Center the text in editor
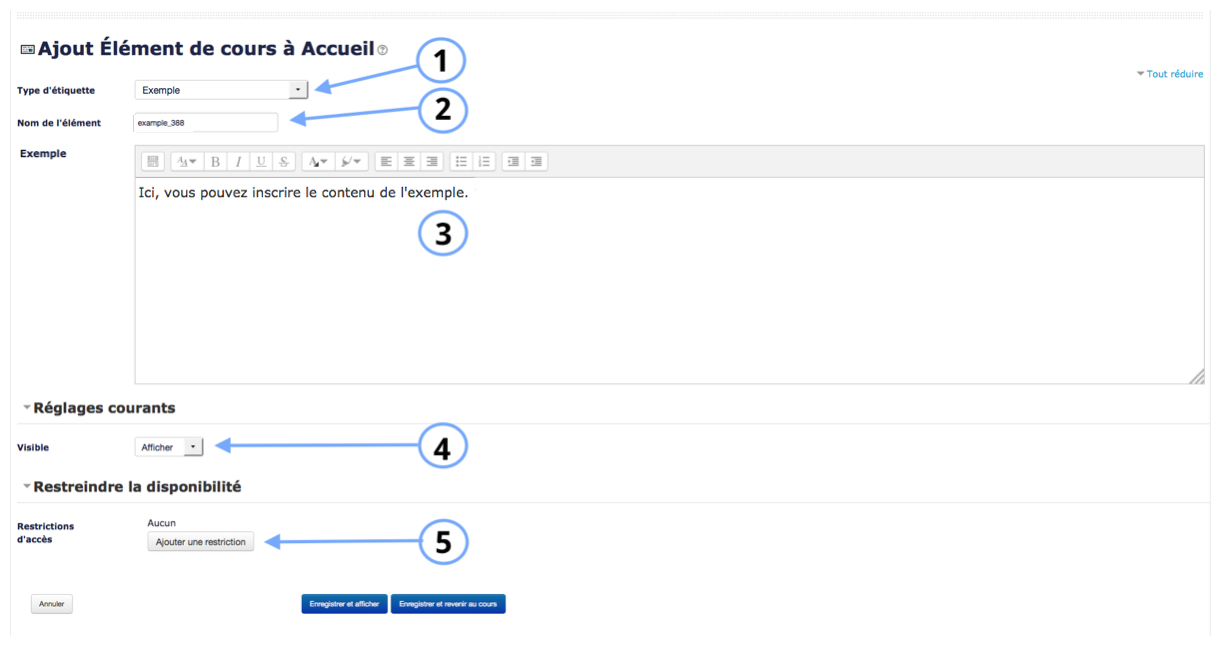This screenshot has width=1222, height=656. click(x=409, y=161)
